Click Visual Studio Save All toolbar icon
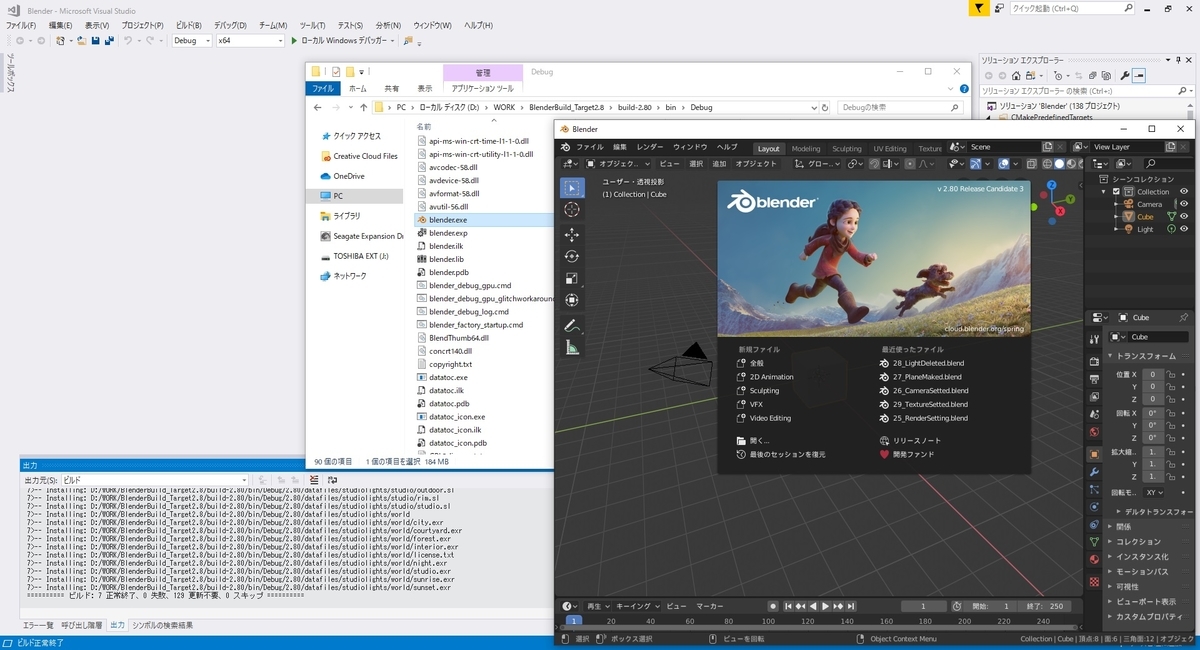This screenshot has height=650, width=1200. coord(108,41)
